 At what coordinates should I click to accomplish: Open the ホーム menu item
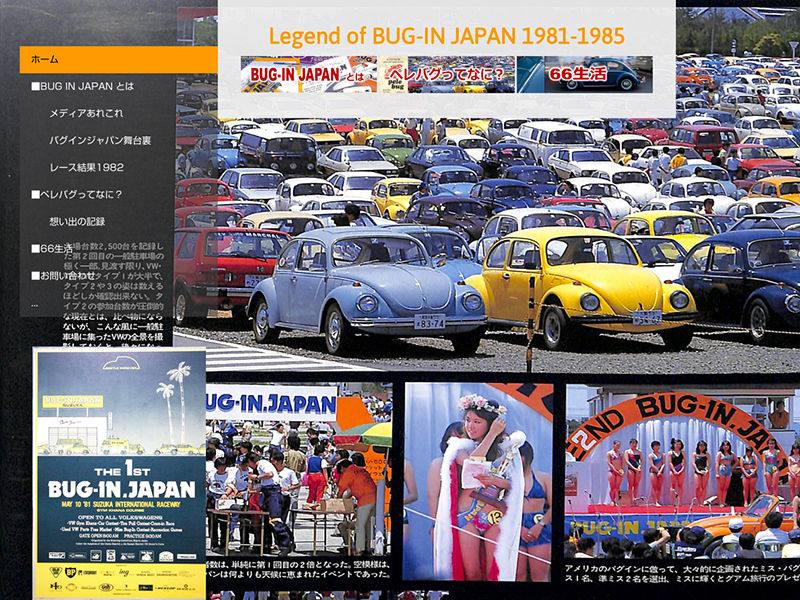pyautogui.click(x=118, y=59)
